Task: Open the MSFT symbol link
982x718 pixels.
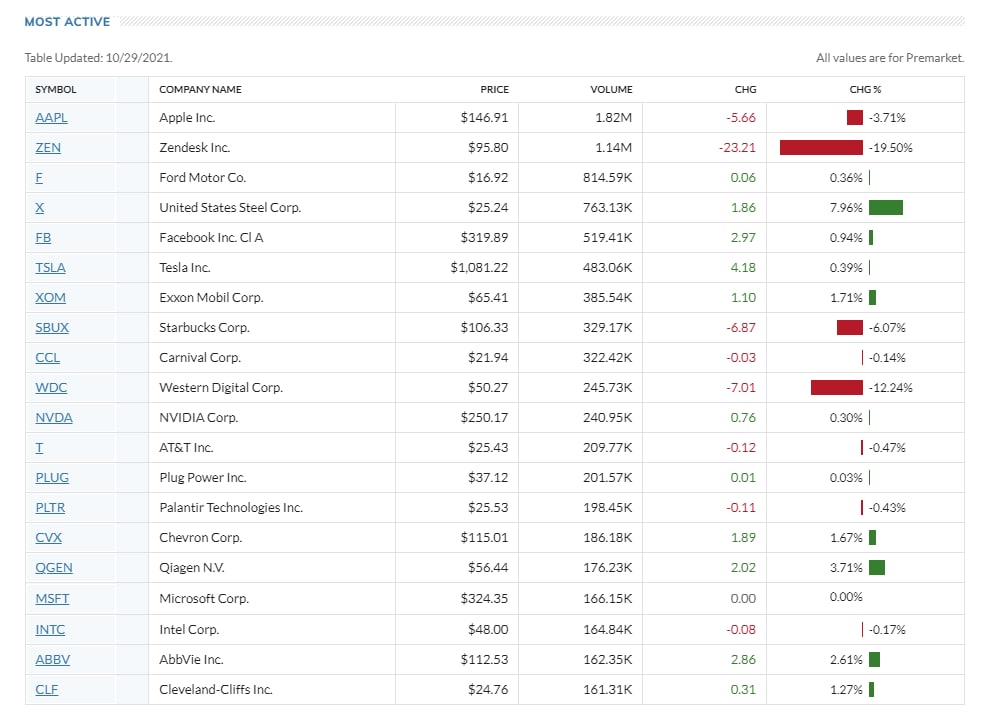Action: (52, 599)
